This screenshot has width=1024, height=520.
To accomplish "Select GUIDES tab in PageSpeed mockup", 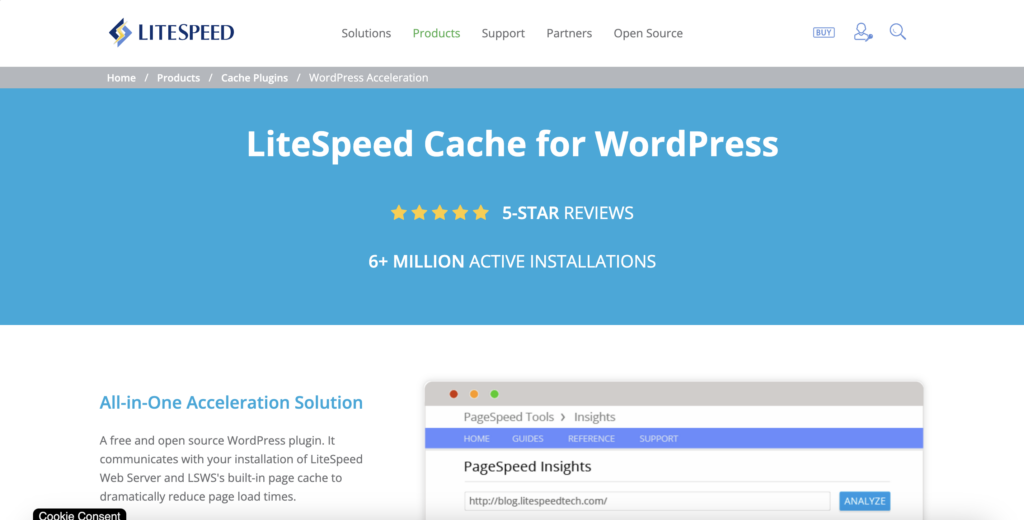I will [x=528, y=438].
